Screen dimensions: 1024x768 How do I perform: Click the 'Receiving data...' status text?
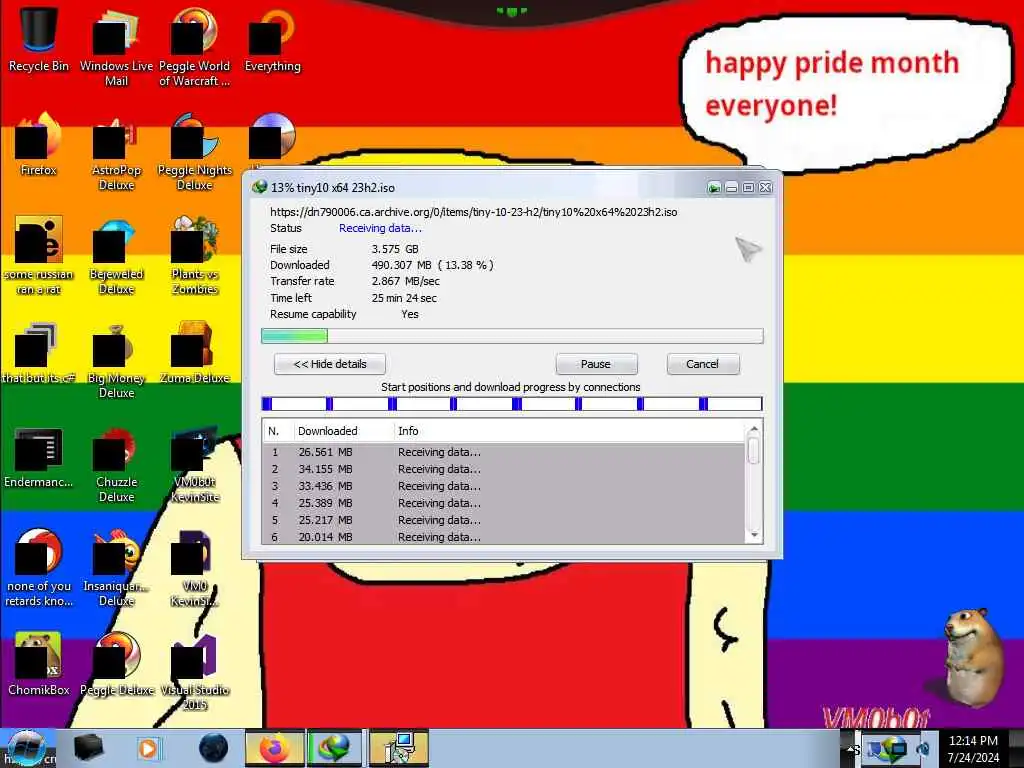380,228
